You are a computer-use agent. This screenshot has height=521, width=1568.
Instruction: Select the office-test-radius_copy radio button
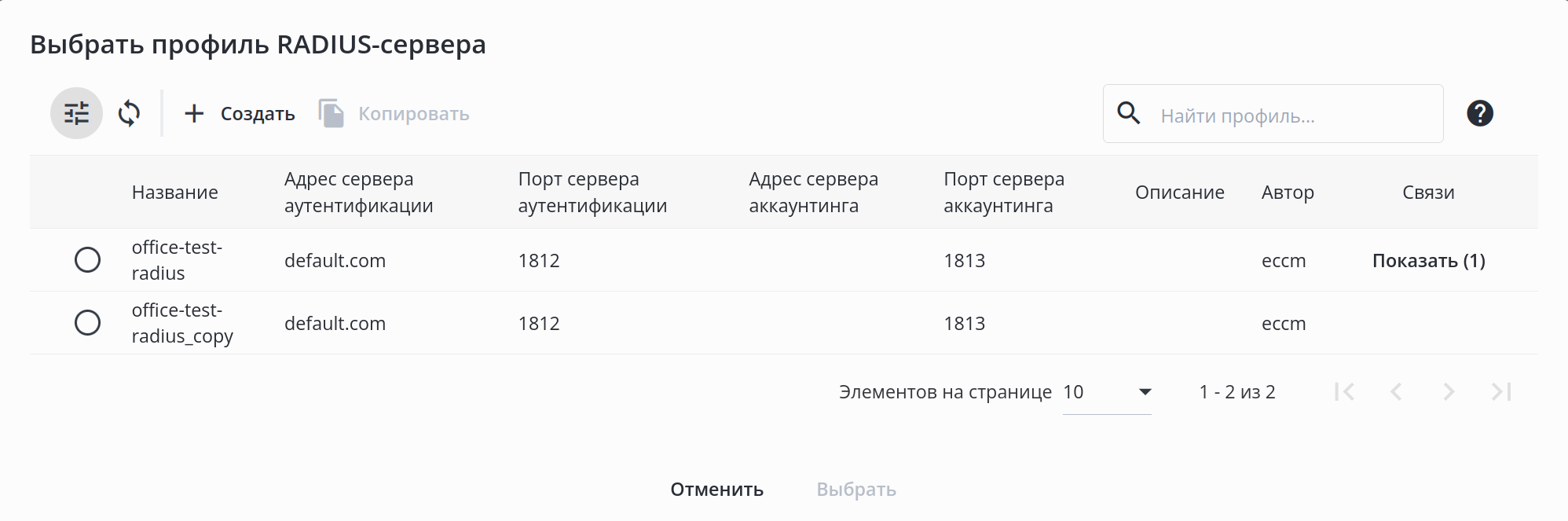click(87, 323)
